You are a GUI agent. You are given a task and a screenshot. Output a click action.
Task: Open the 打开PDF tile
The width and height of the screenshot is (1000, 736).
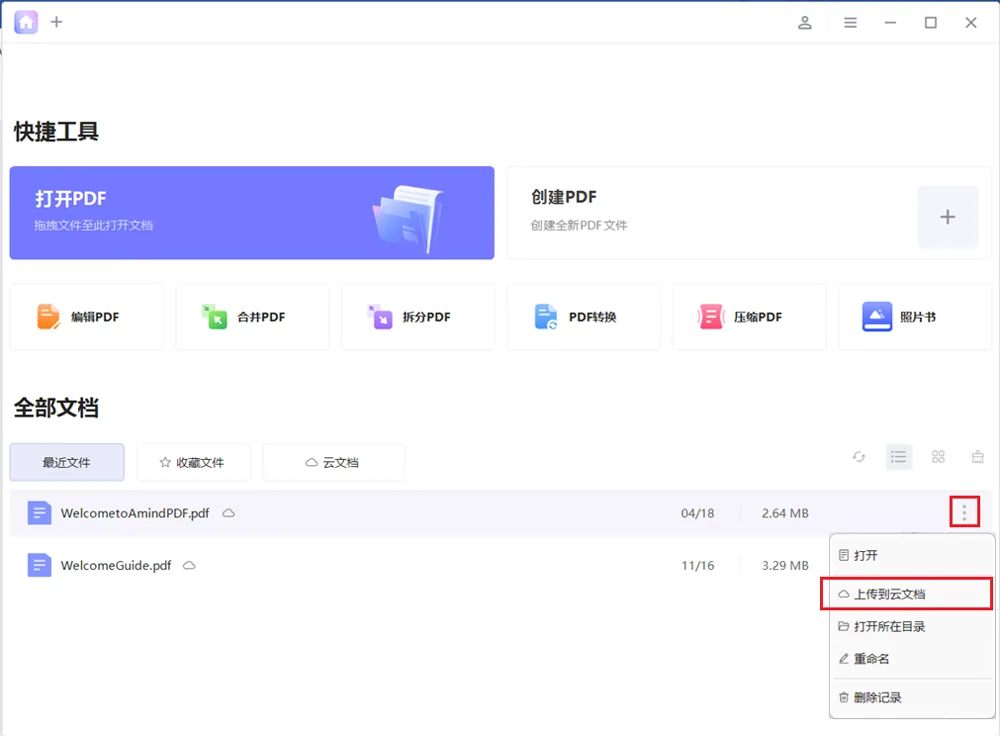(x=252, y=213)
